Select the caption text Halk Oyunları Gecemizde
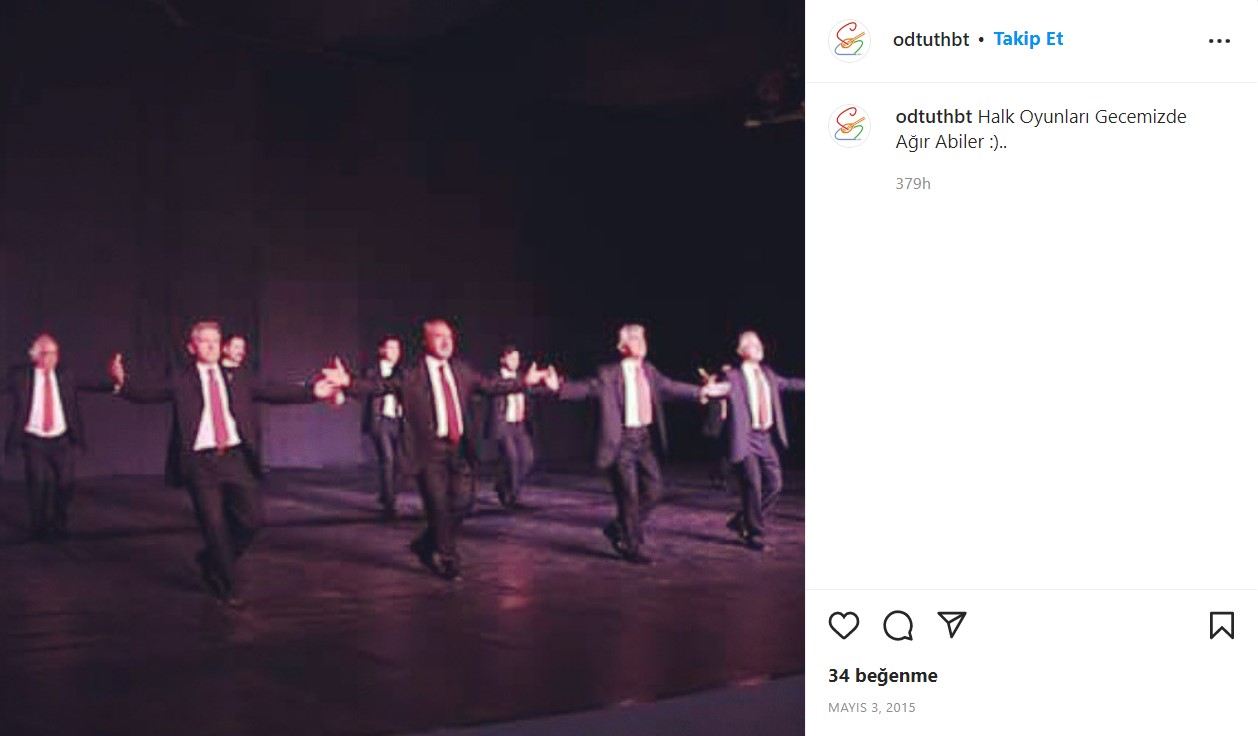This screenshot has width=1258, height=736. tap(1082, 116)
